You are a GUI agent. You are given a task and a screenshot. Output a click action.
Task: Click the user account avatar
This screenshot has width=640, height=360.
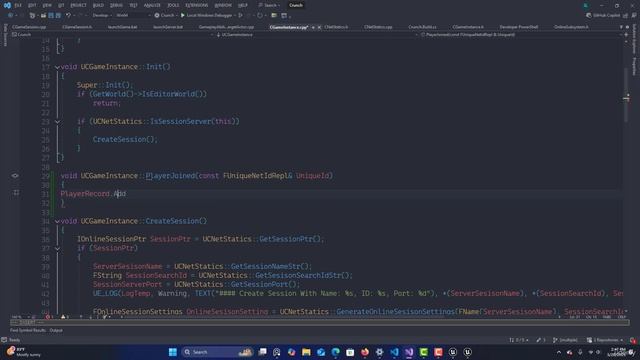586,5
